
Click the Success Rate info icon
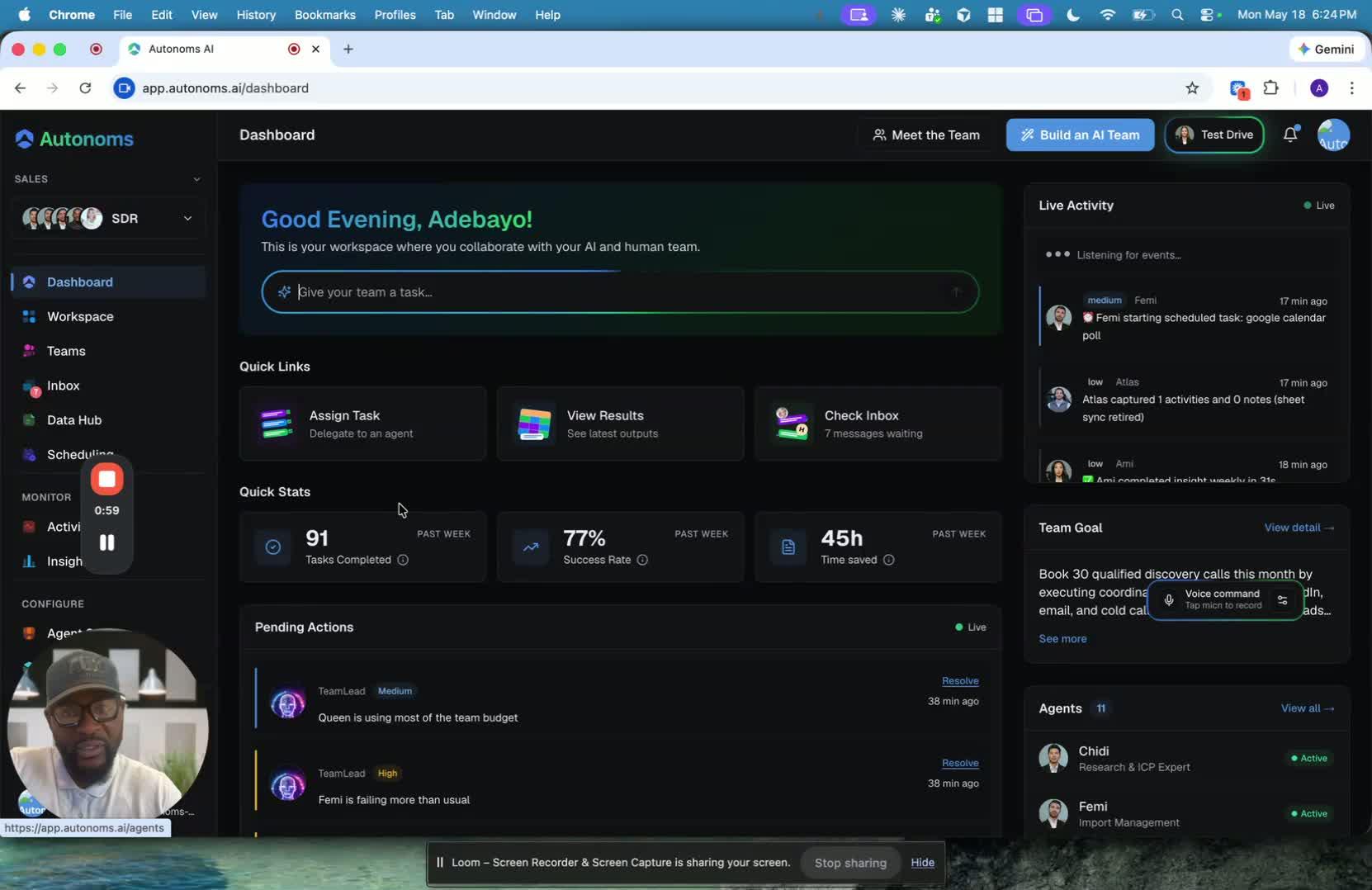point(642,560)
